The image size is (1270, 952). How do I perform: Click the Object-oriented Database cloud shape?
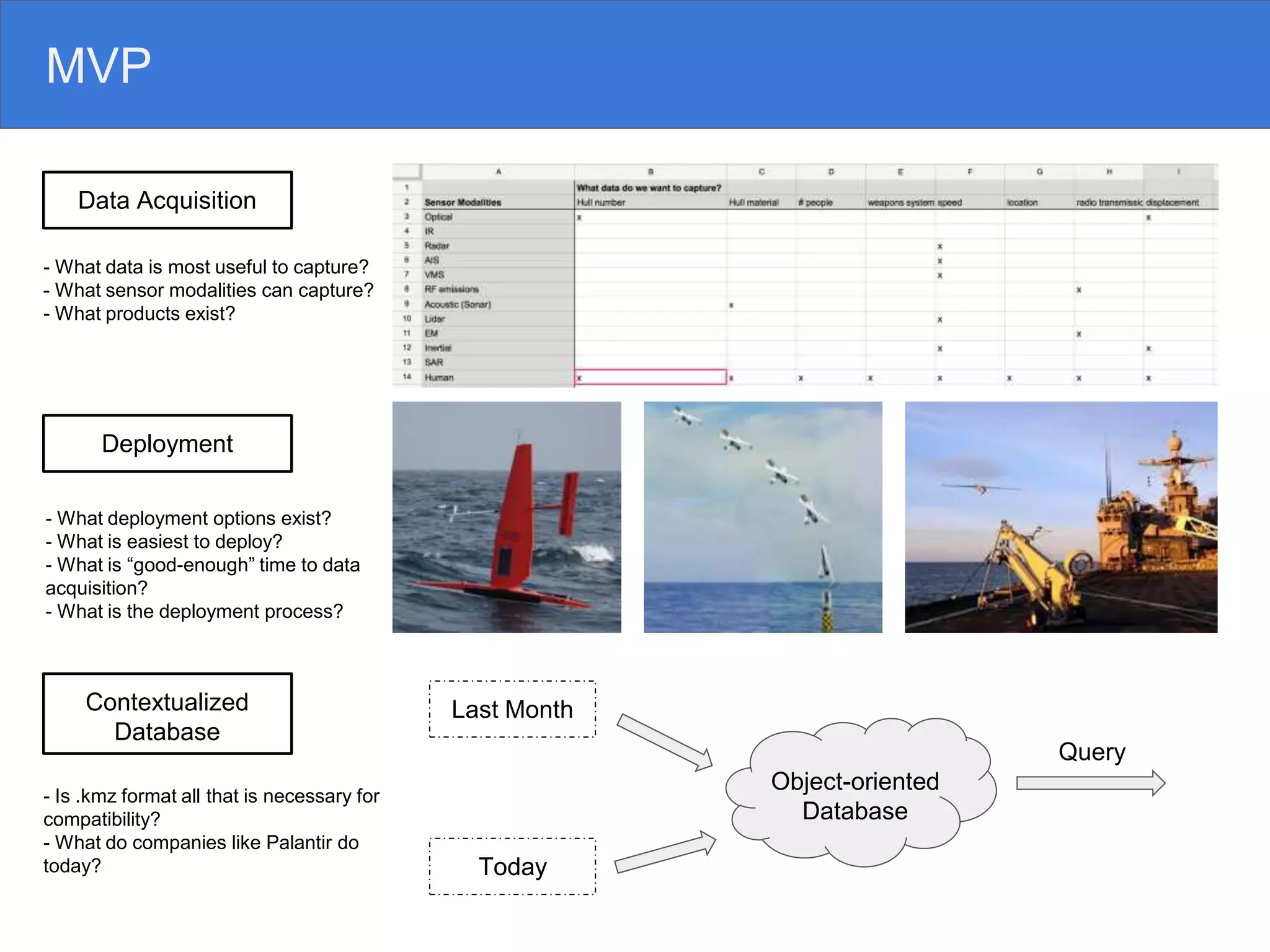pyautogui.click(x=856, y=795)
